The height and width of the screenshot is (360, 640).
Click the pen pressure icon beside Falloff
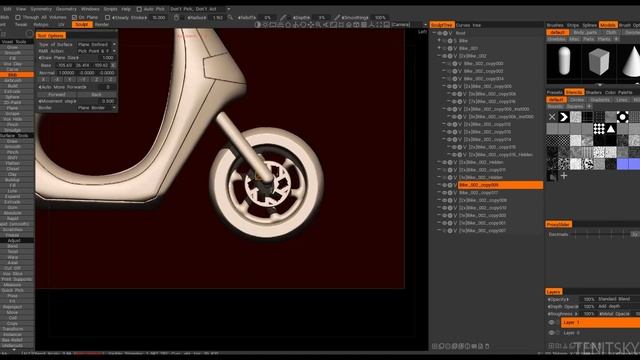coord(283,18)
